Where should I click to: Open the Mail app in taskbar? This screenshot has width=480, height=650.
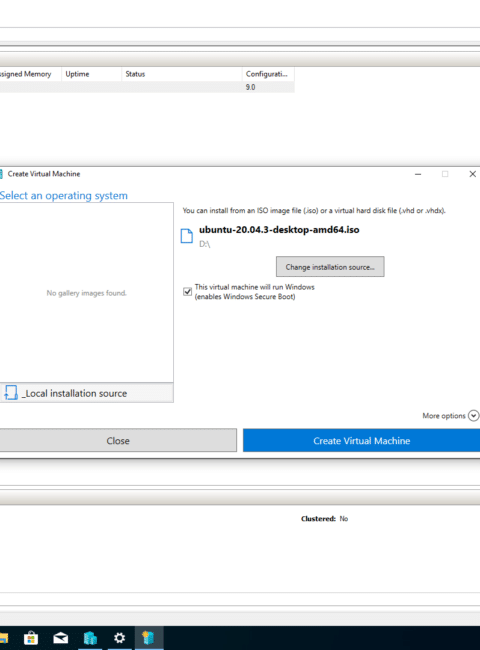pos(61,638)
